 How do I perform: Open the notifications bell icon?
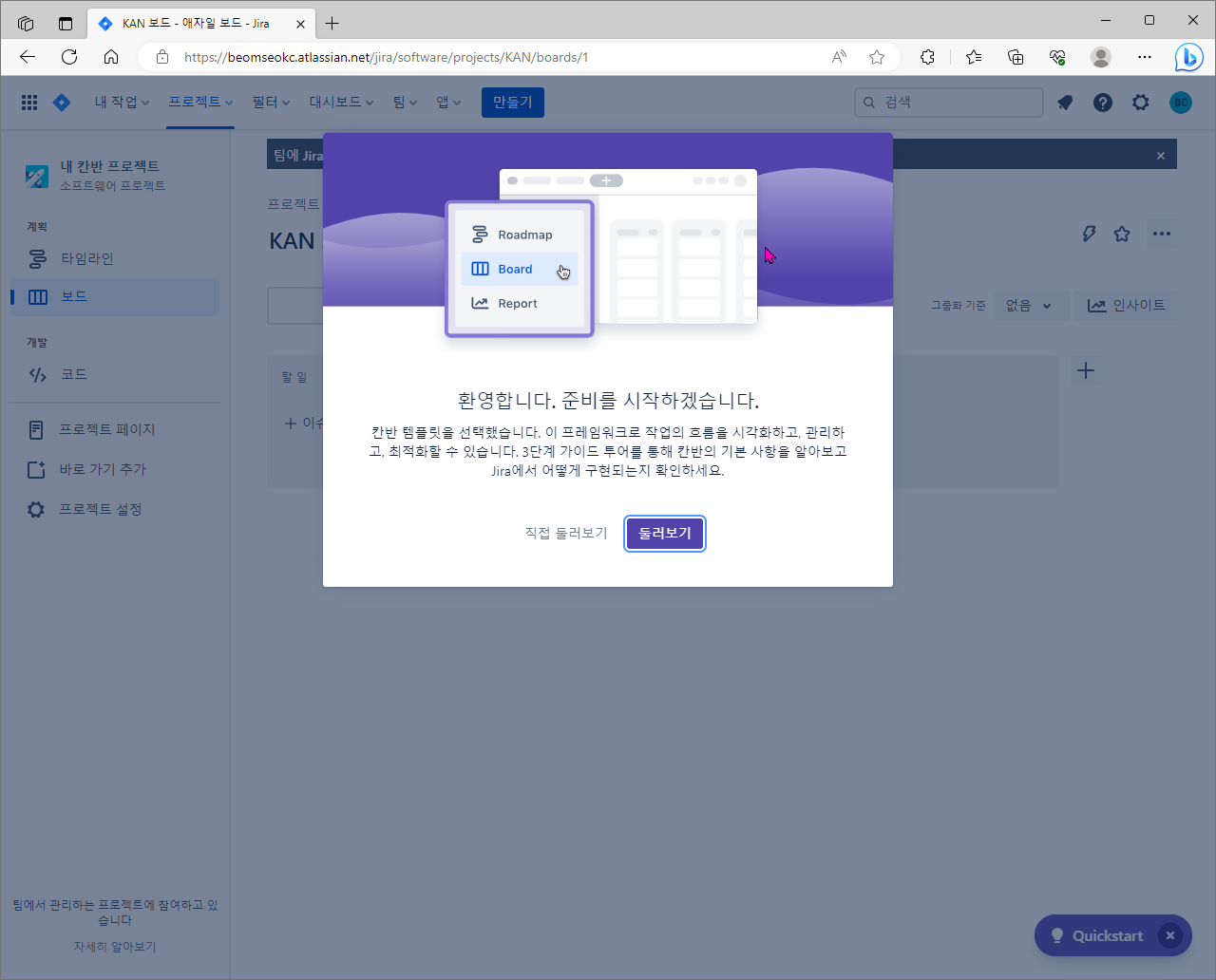click(x=1065, y=103)
